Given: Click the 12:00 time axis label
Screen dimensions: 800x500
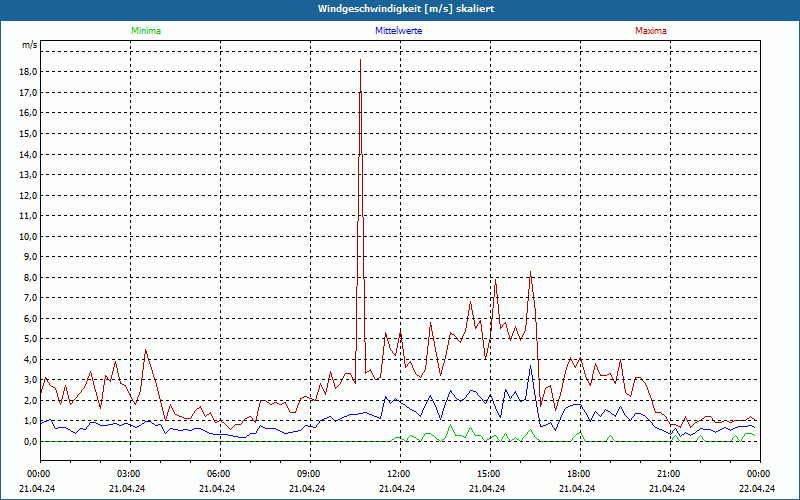Looking at the screenshot, I should [x=400, y=474].
